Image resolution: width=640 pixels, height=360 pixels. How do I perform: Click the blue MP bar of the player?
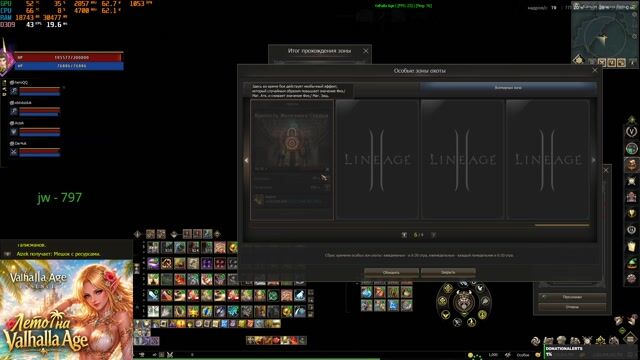pyautogui.click(x=69, y=66)
